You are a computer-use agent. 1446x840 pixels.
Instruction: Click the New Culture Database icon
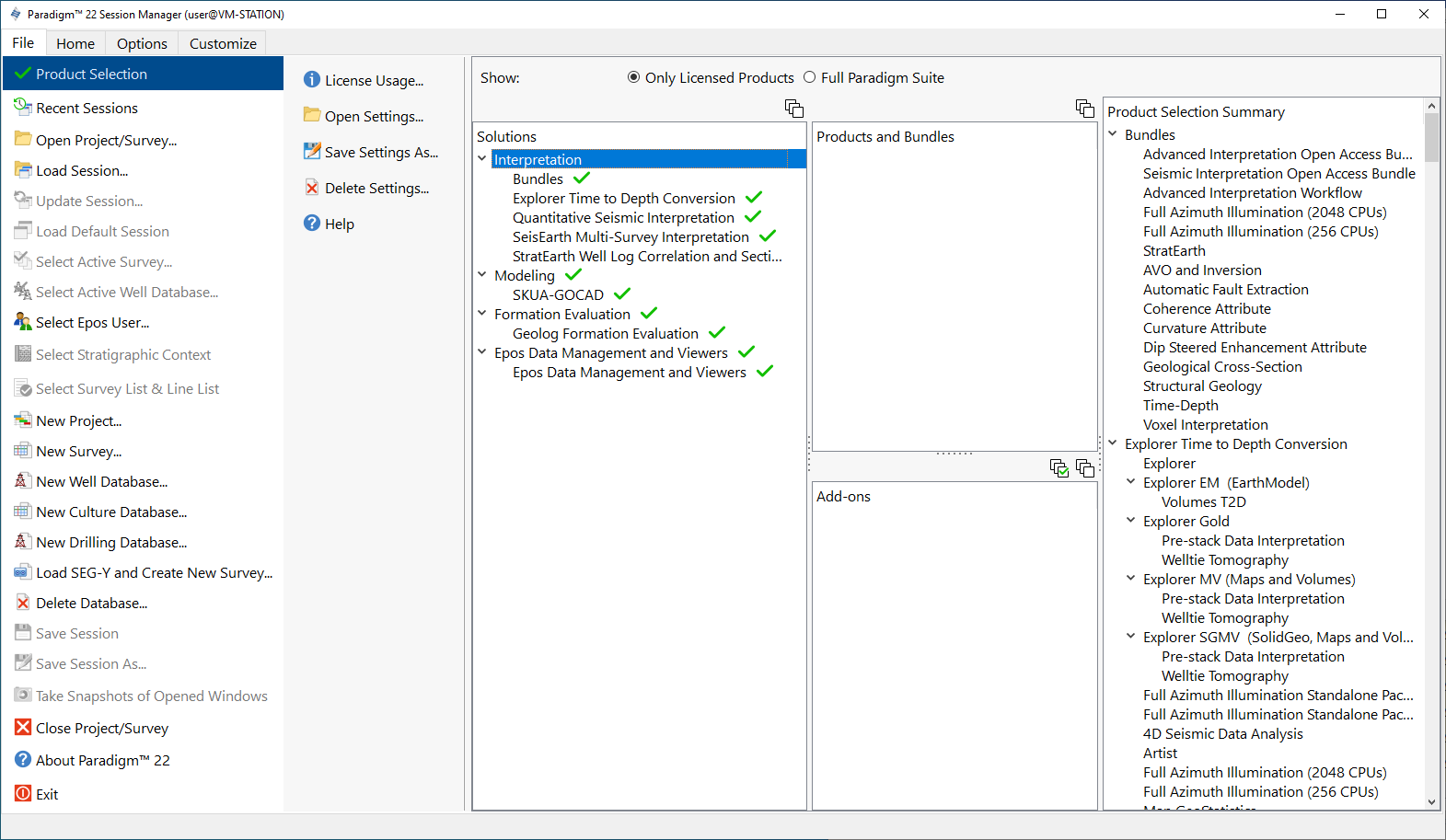23,511
